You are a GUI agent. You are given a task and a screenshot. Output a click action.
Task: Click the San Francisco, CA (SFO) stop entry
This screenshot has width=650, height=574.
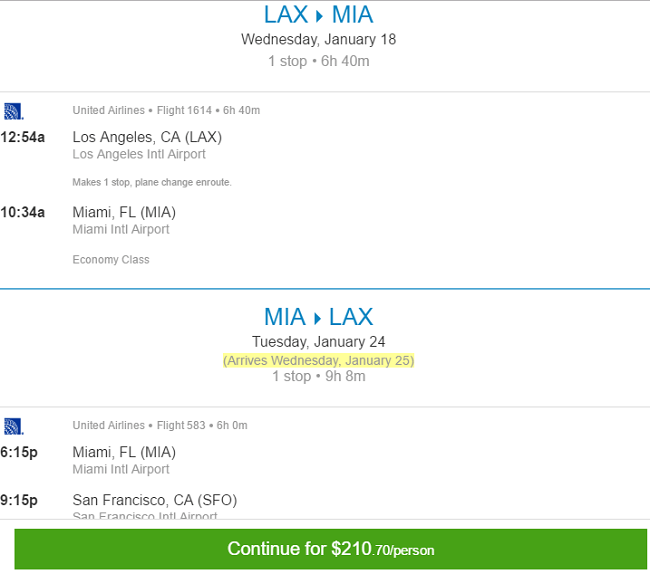coord(155,500)
